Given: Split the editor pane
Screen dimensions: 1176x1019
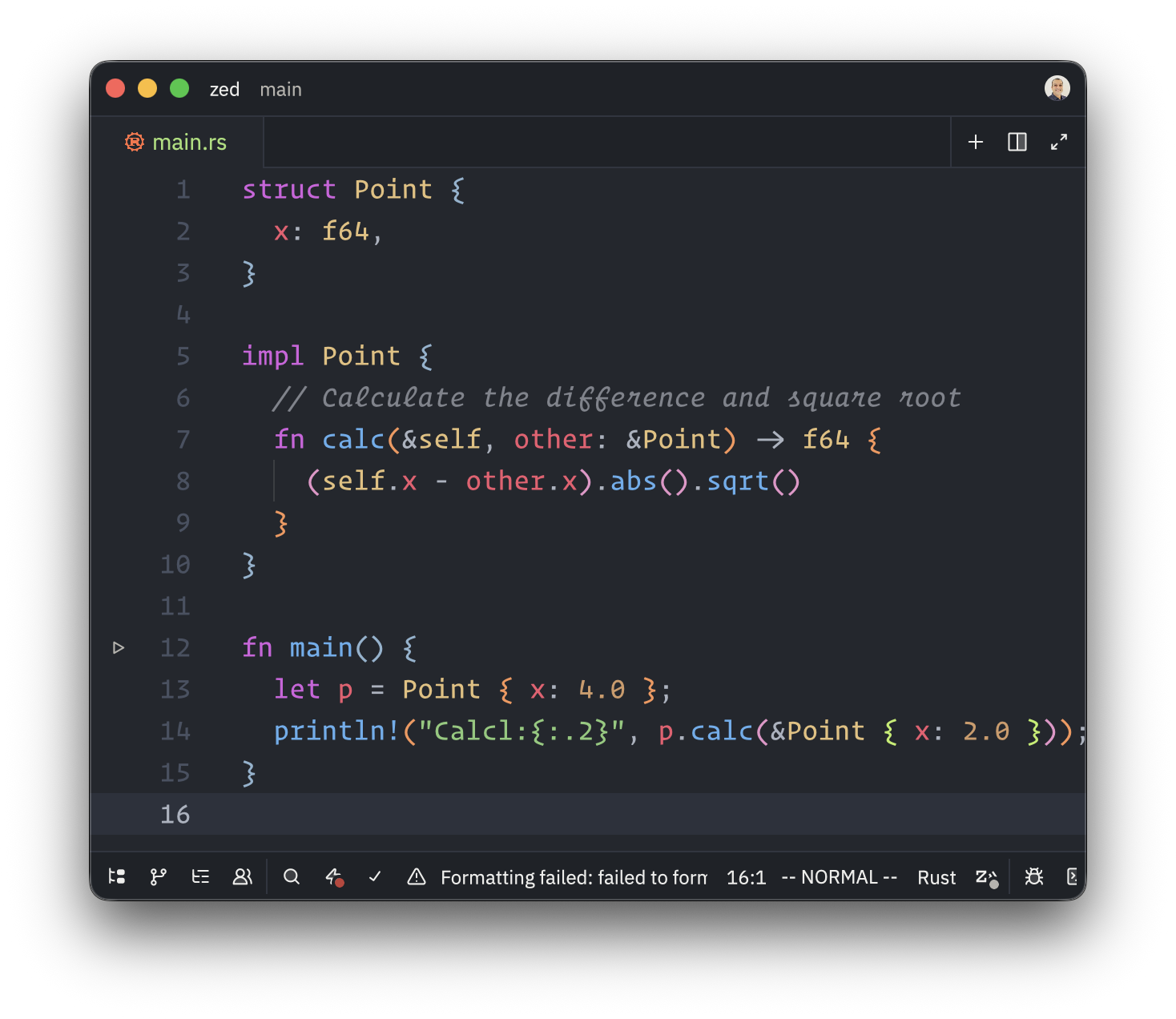Looking at the screenshot, I should point(1017,142).
